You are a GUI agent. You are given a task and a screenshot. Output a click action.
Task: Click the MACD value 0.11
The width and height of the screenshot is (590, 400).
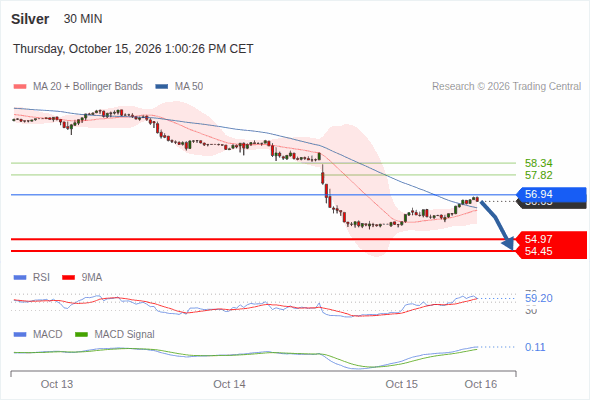click(535, 347)
